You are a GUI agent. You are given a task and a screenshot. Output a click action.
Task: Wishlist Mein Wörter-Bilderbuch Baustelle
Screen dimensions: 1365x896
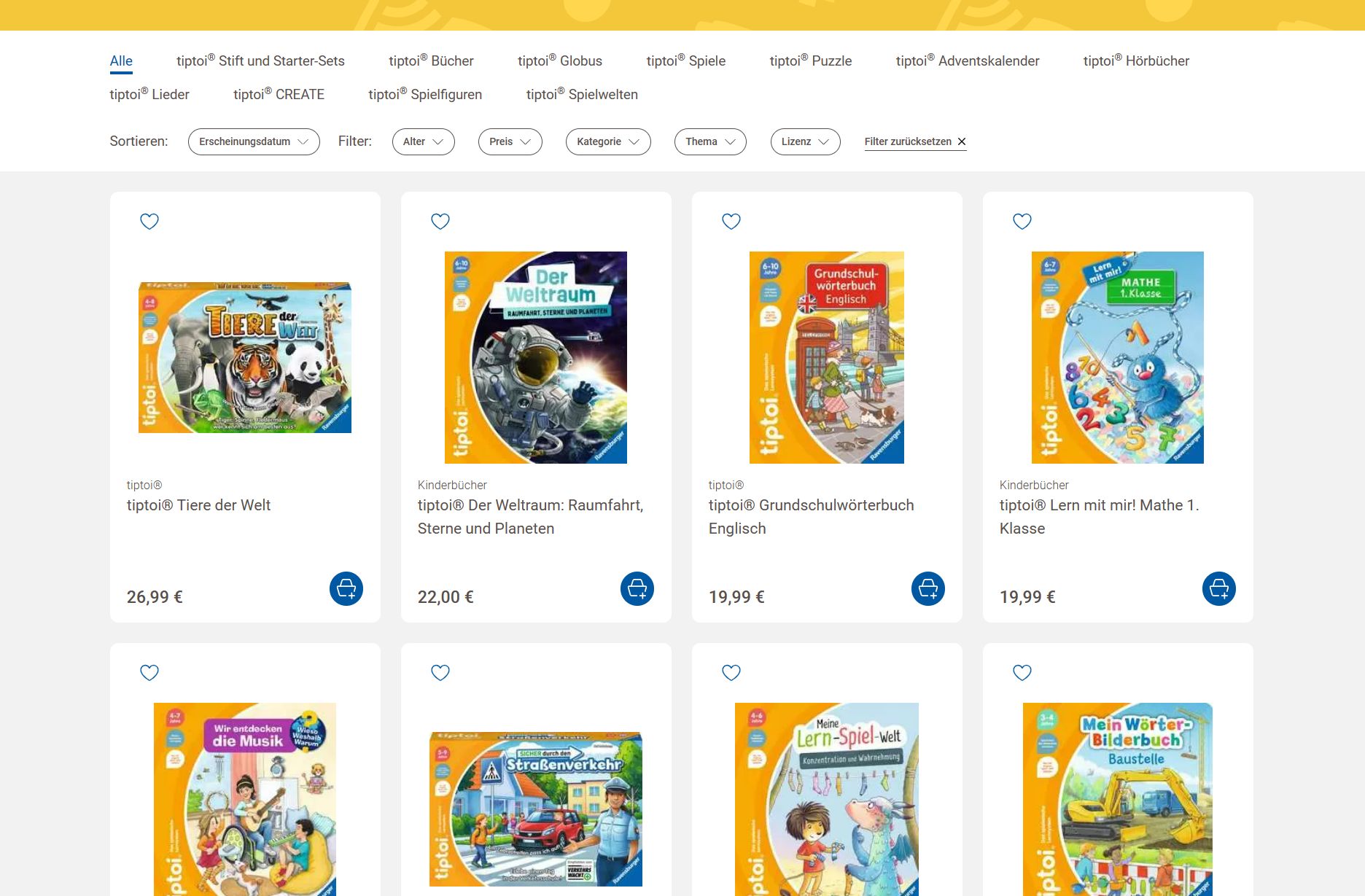coord(1022,672)
